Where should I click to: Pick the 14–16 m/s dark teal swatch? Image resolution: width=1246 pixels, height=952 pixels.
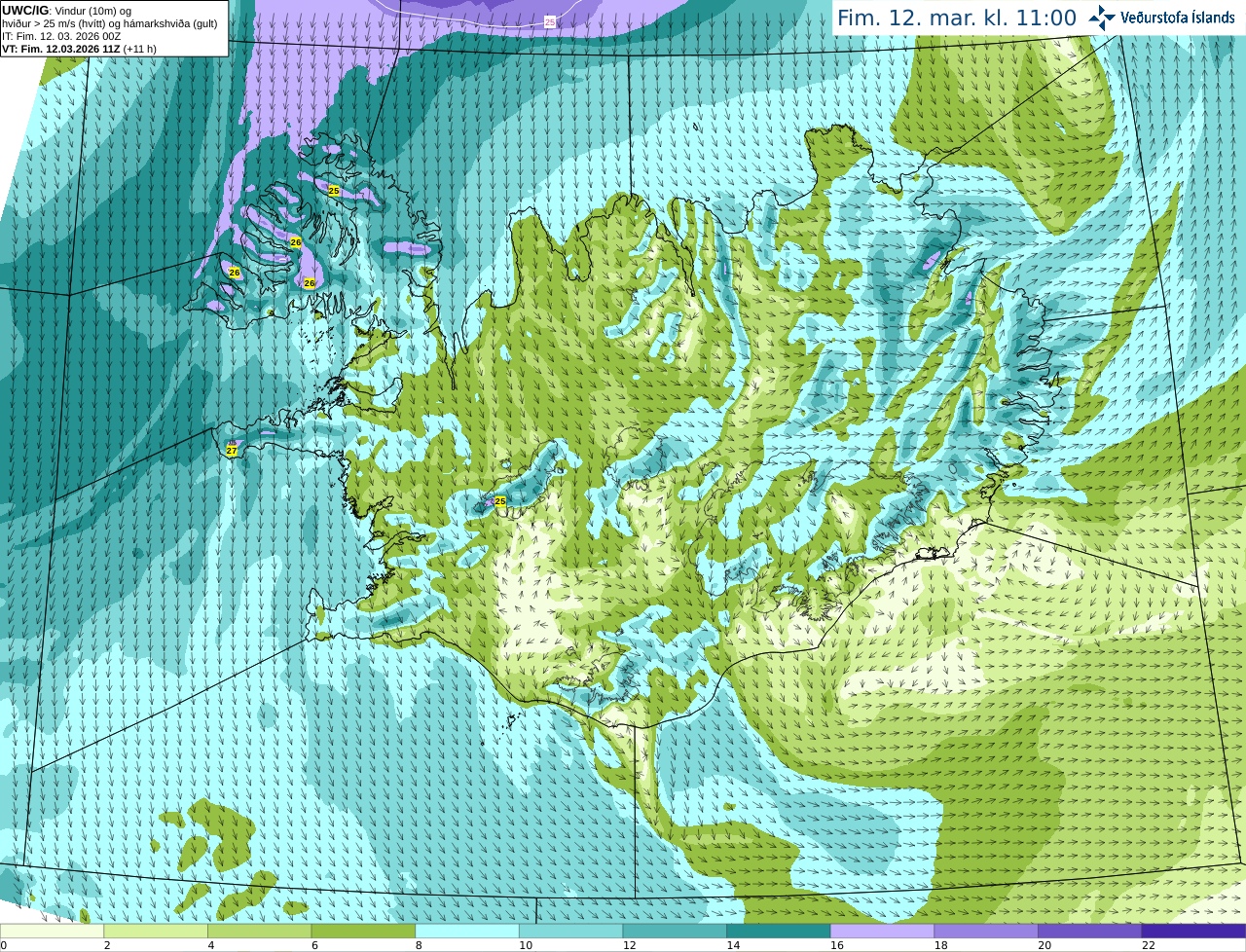(779, 931)
